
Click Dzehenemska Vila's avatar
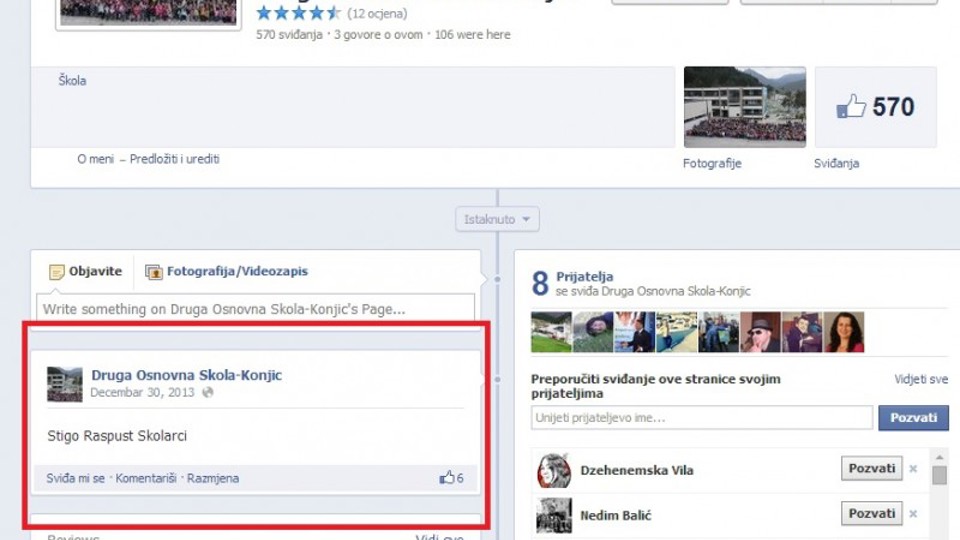coord(554,470)
